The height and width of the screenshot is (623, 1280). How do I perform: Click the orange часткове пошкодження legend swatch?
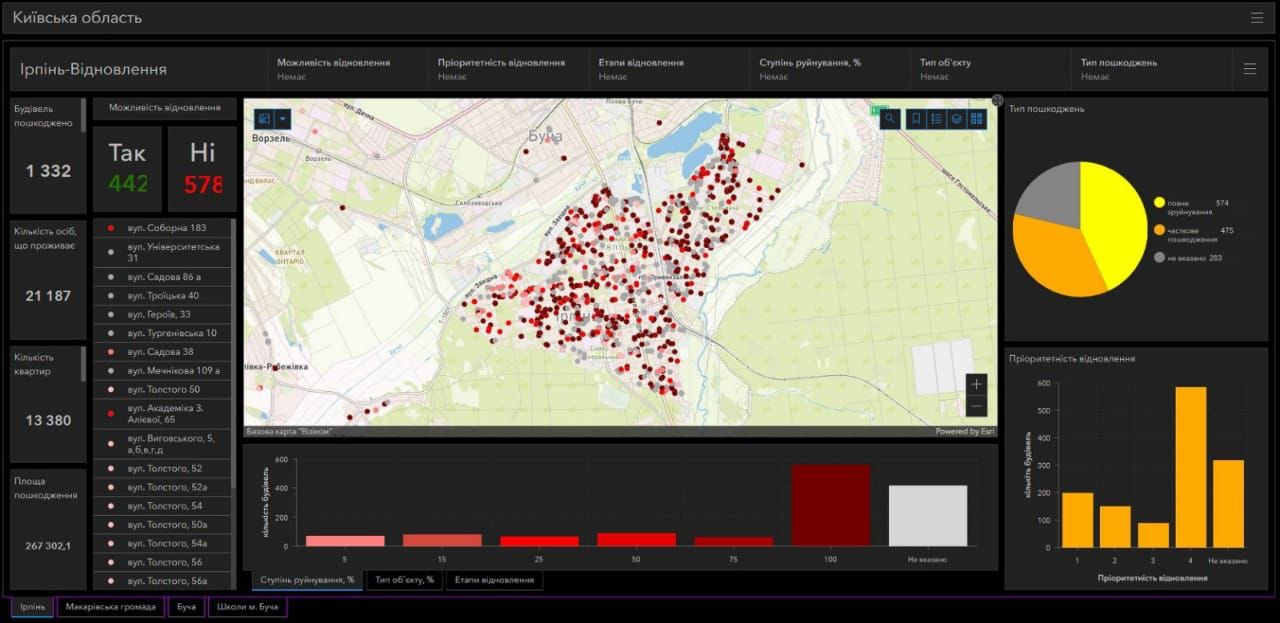(x=1159, y=230)
